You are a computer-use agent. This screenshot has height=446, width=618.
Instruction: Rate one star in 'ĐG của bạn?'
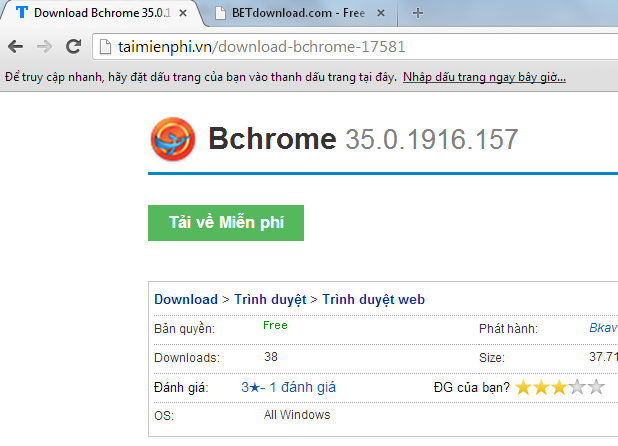click(x=523, y=387)
